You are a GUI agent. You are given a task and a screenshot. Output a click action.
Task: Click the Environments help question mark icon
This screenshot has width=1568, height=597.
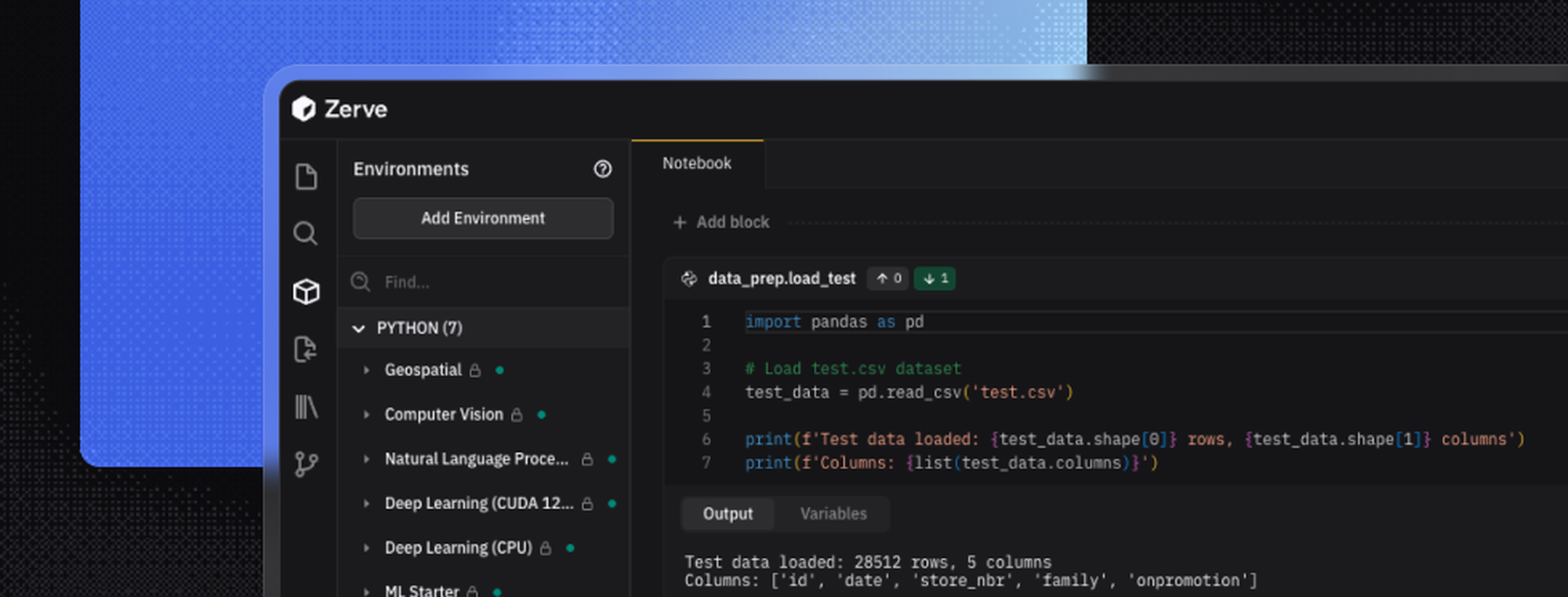(x=602, y=169)
